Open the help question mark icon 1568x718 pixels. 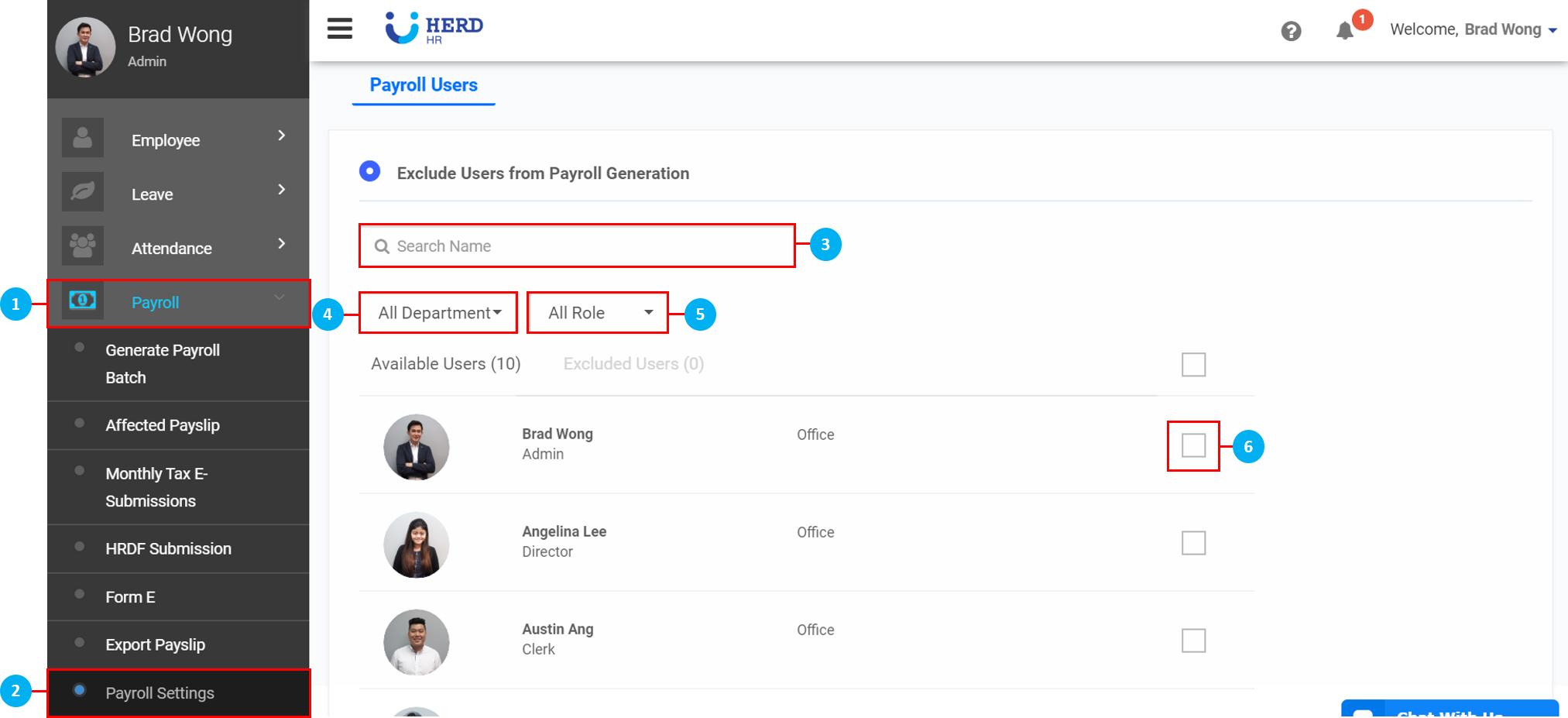tap(1291, 31)
